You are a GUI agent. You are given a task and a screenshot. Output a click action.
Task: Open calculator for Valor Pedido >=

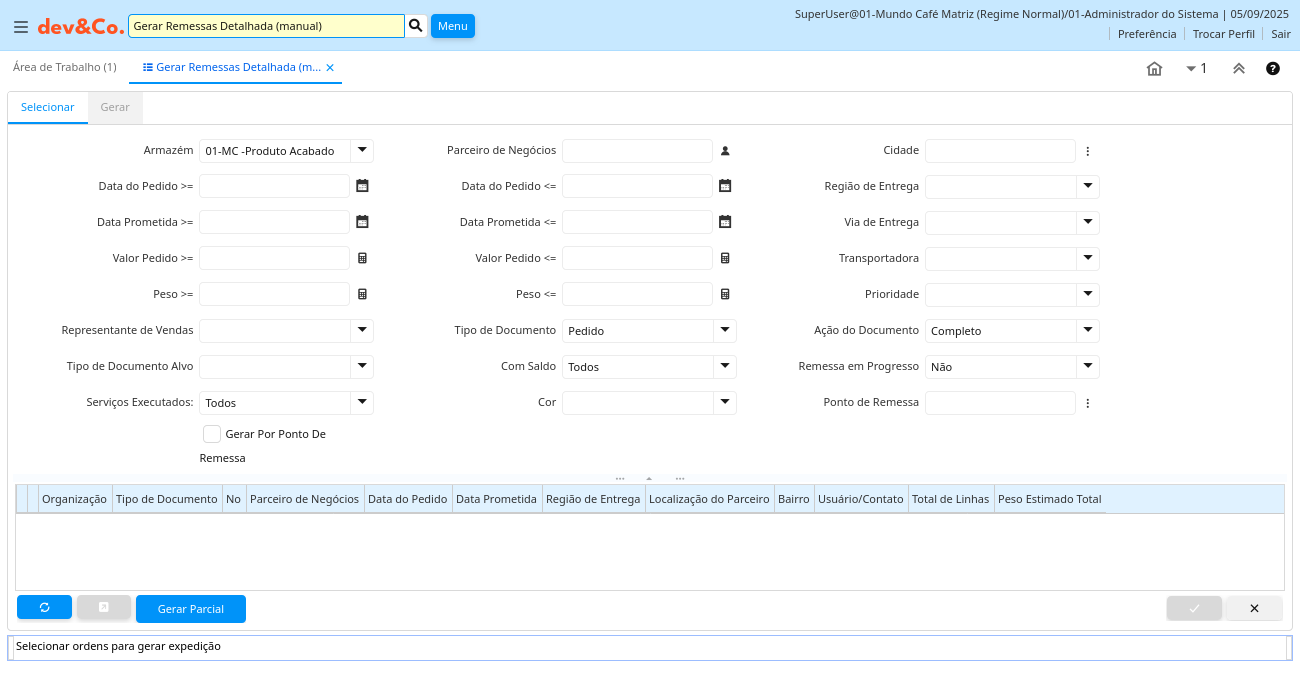click(x=362, y=258)
